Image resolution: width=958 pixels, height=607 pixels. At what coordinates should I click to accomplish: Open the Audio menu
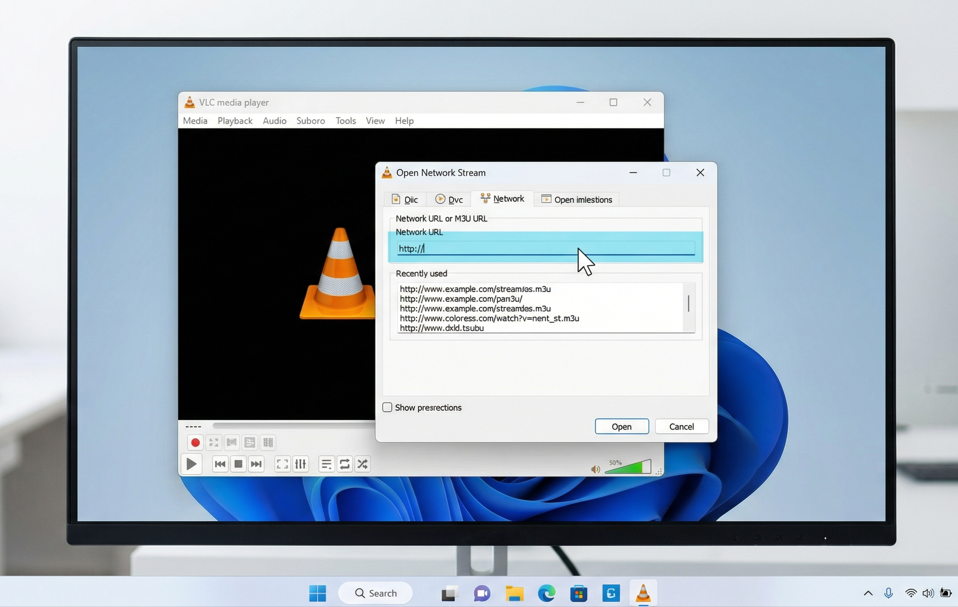point(274,121)
